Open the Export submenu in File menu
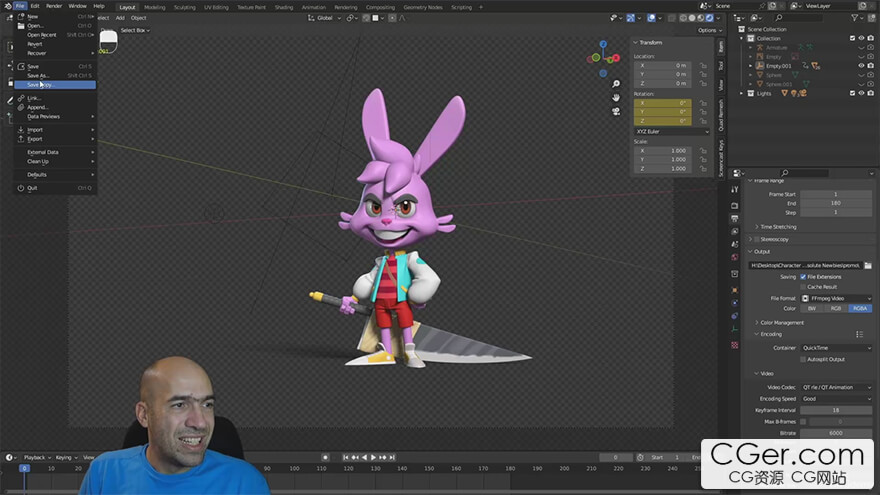This screenshot has width=880, height=495. [55, 139]
